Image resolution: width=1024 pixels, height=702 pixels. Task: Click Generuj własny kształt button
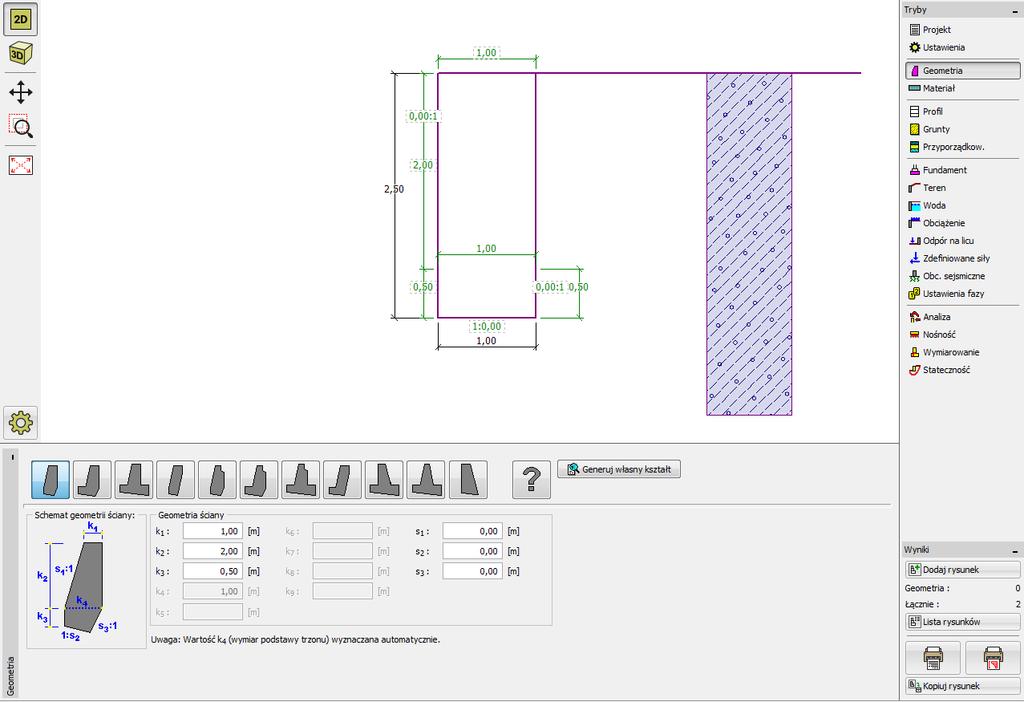tap(619, 469)
